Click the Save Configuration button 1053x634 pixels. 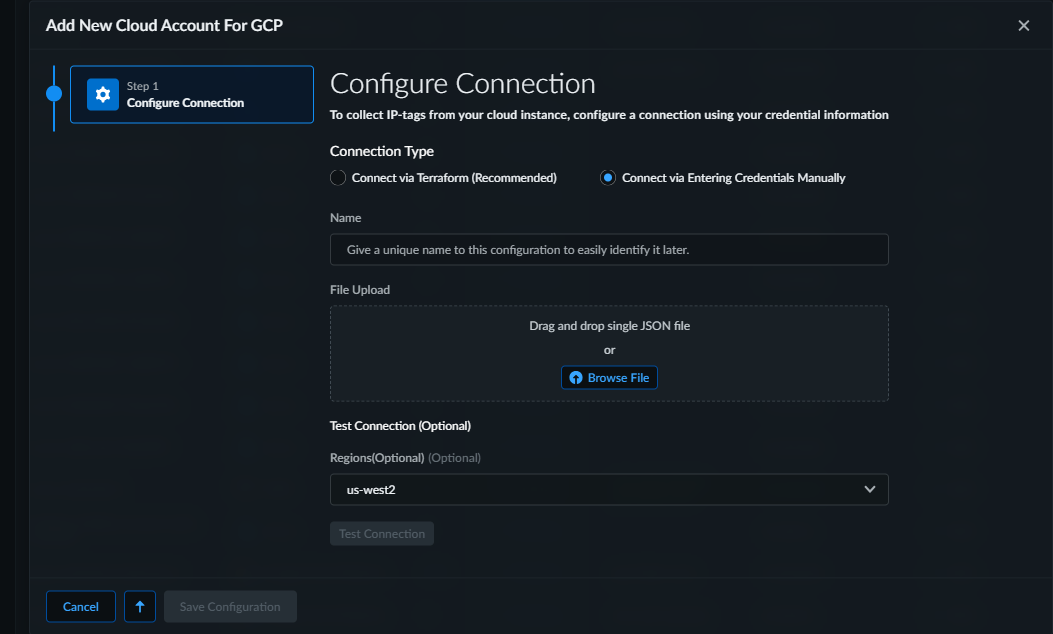[x=230, y=607]
